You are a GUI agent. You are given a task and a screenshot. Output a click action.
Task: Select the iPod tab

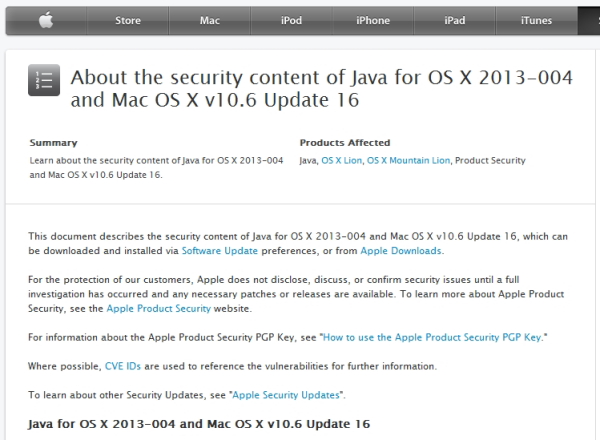click(x=291, y=20)
